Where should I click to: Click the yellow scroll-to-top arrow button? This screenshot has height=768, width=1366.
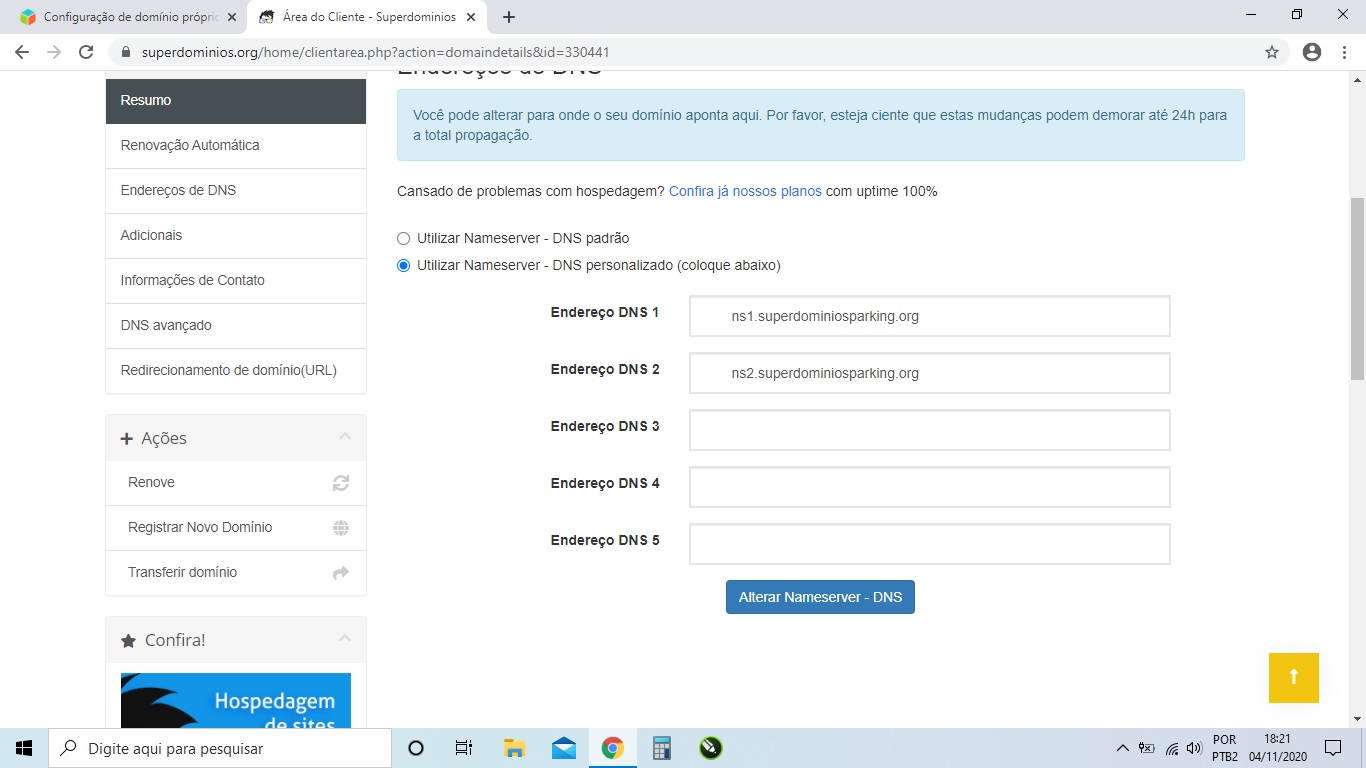(x=1293, y=678)
